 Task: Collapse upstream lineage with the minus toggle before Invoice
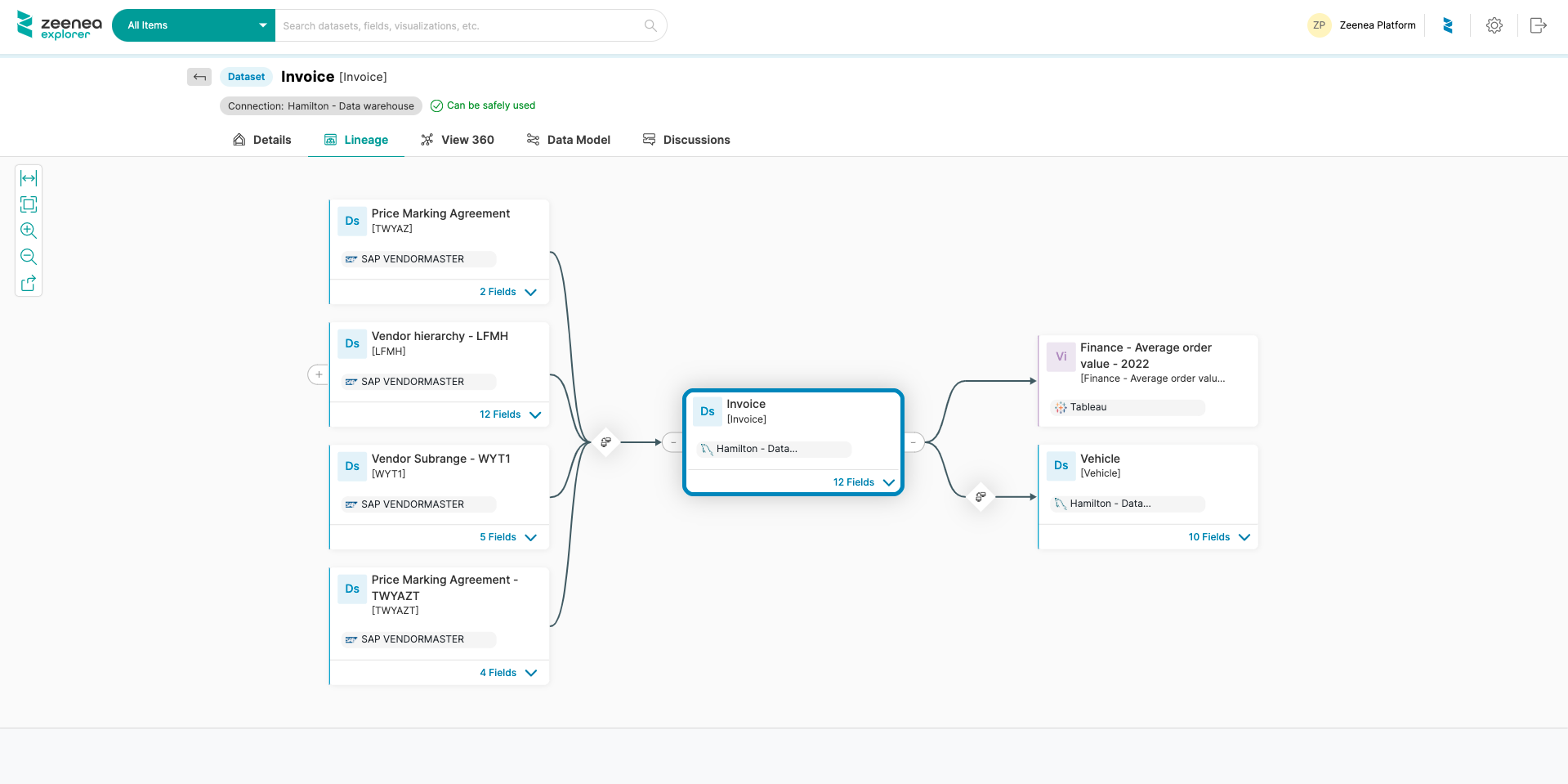coord(672,442)
